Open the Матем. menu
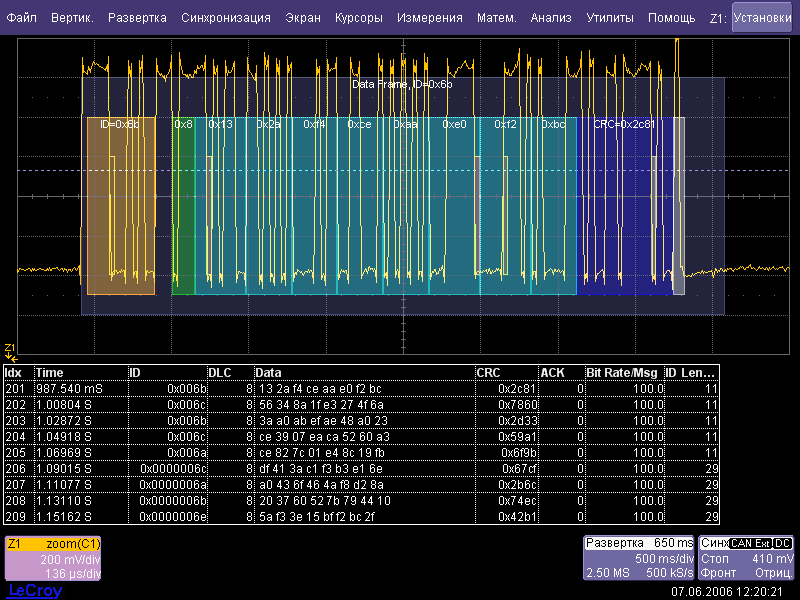The width and height of the screenshot is (800, 600). point(496,18)
